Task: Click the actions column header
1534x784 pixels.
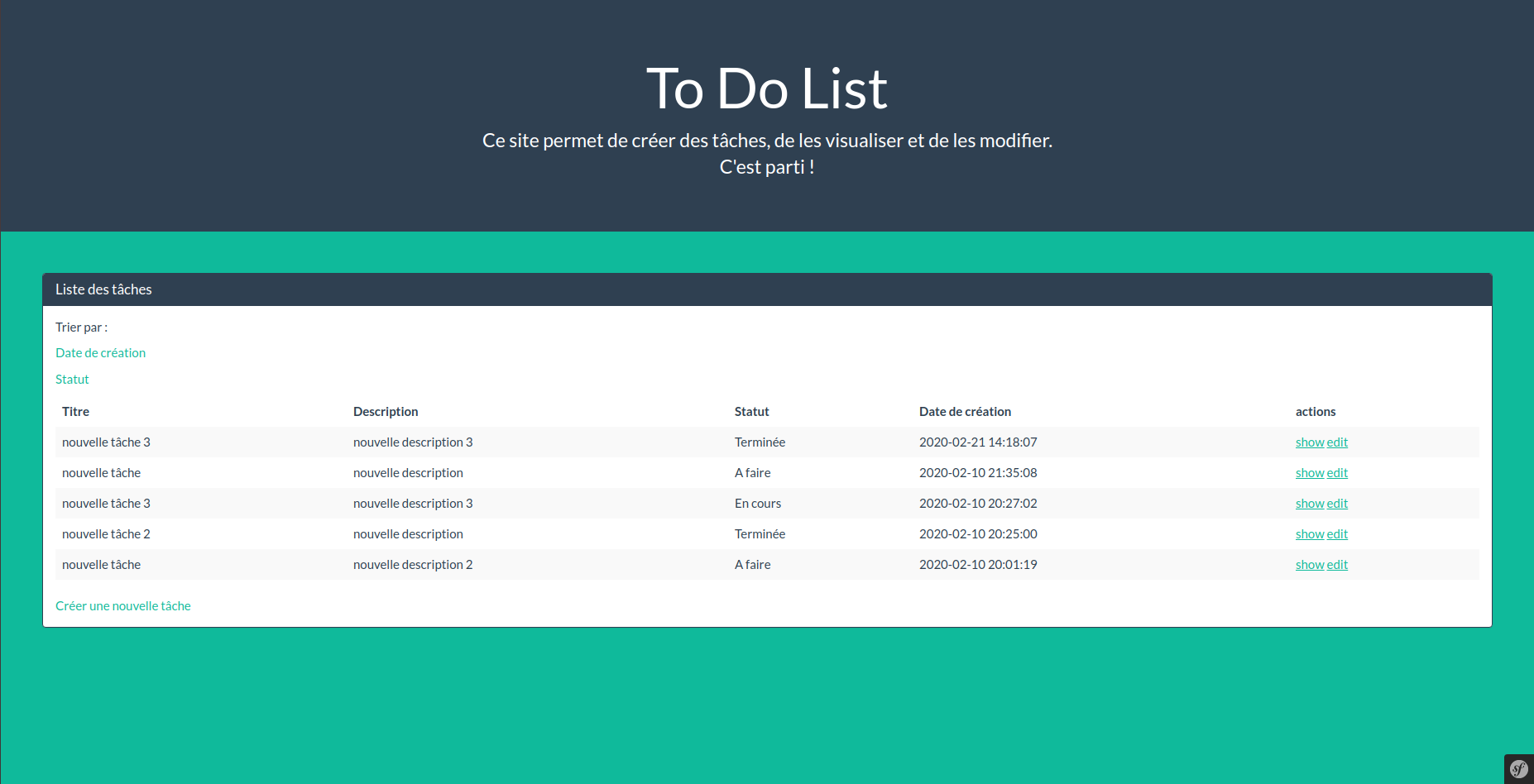Action: (1316, 412)
